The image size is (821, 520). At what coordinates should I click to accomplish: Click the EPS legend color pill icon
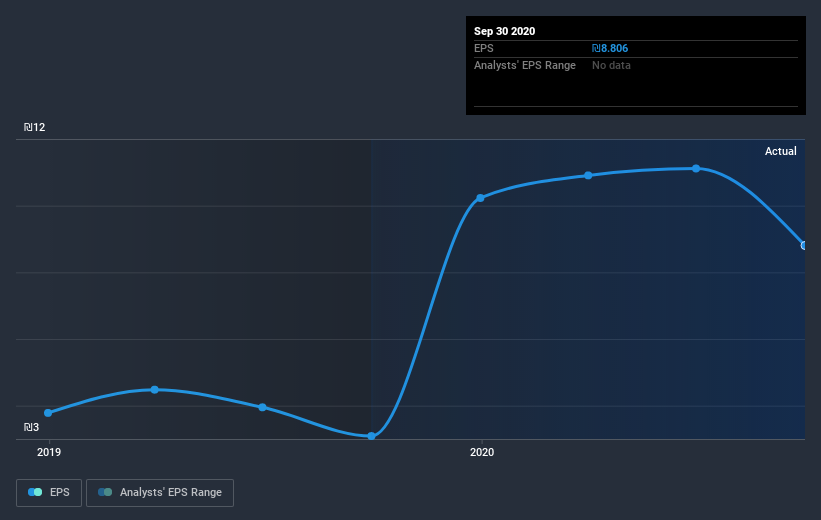tap(35, 492)
